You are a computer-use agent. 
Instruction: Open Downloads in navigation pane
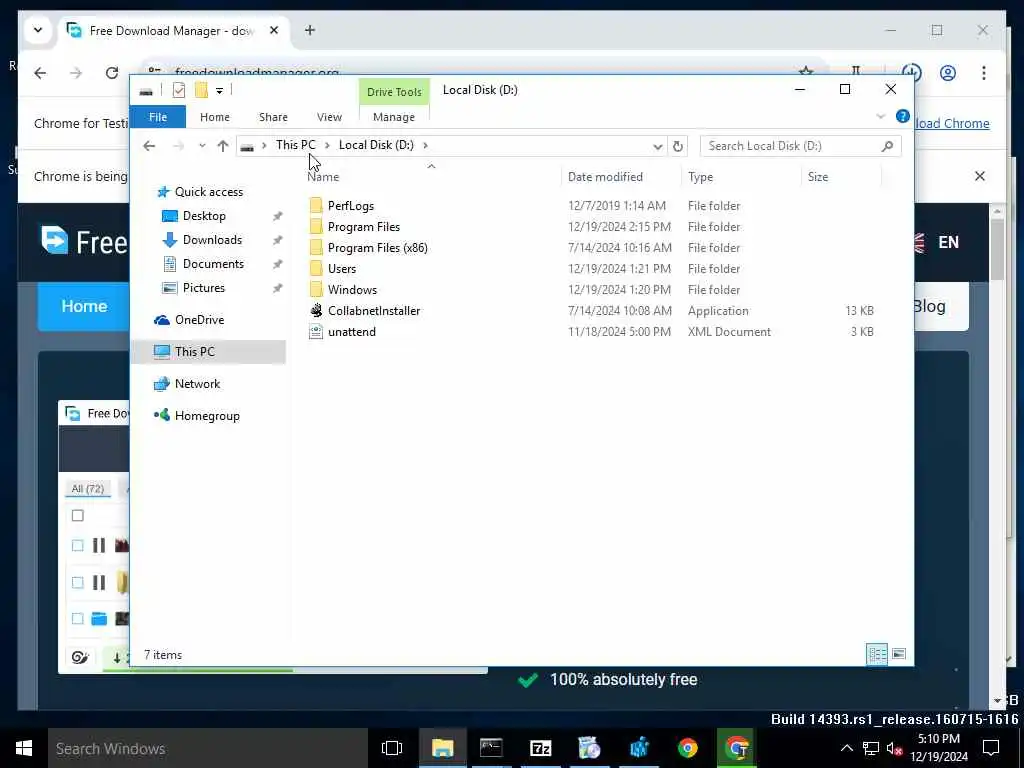coord(212,240)
